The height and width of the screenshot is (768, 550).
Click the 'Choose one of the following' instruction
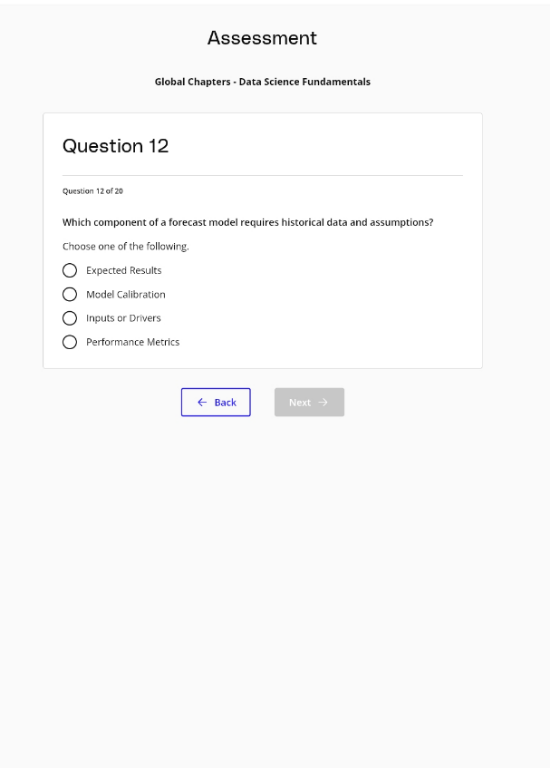125,246
